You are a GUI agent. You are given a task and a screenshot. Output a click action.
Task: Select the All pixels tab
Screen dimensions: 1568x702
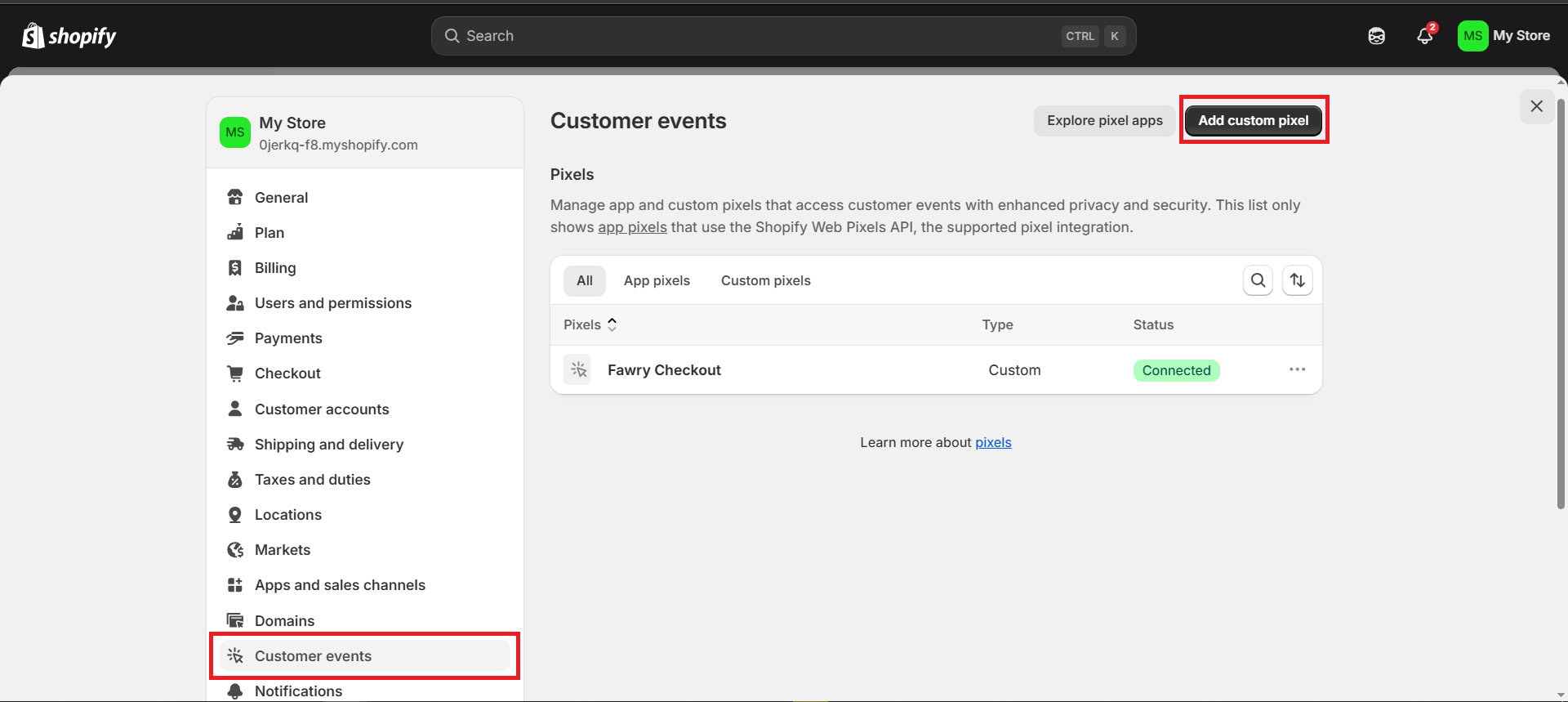(585, 280)
